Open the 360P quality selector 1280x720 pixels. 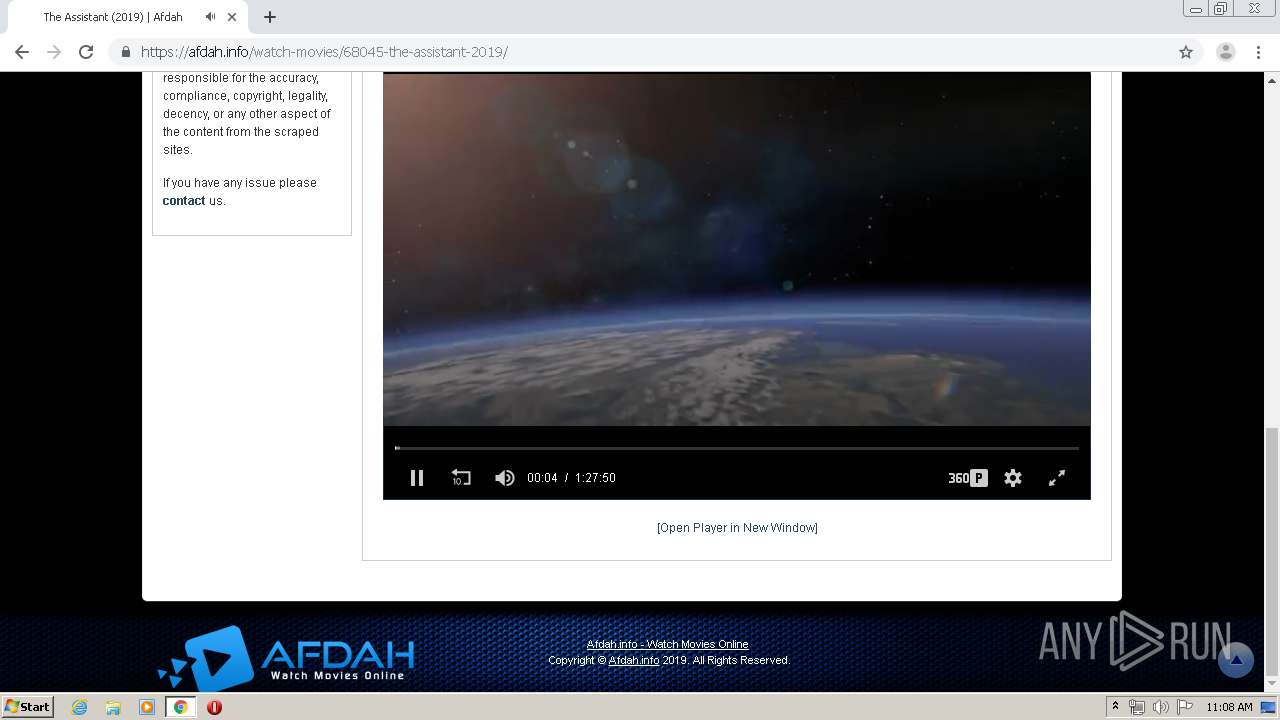[968, 478]
